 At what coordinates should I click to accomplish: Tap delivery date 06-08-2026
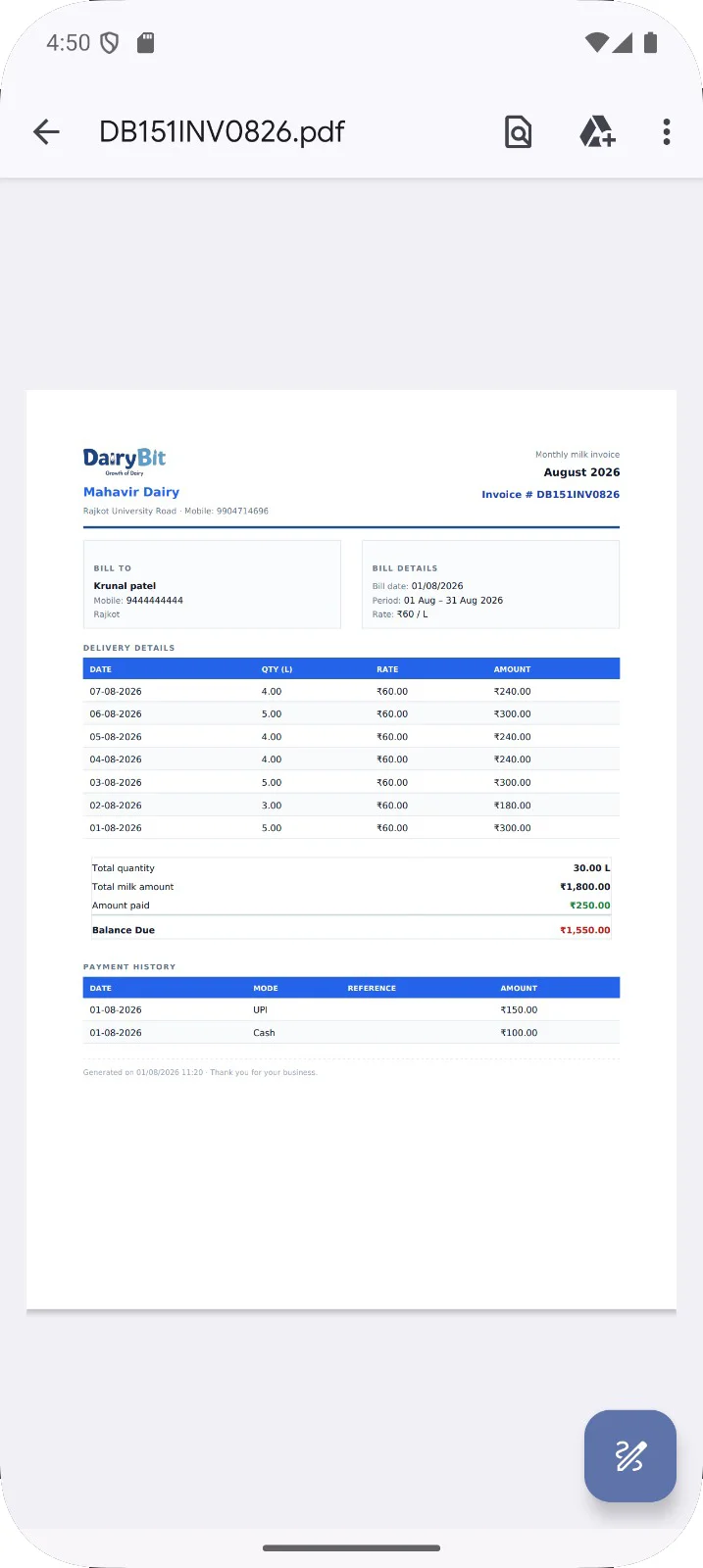tap(116, 714)
